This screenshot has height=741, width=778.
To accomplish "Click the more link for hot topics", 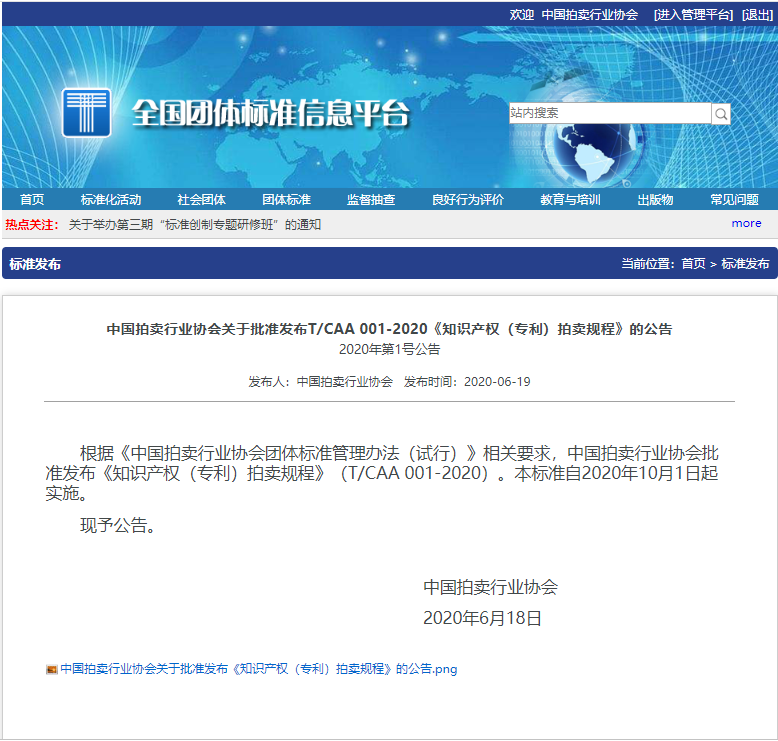I will (746, 223).
